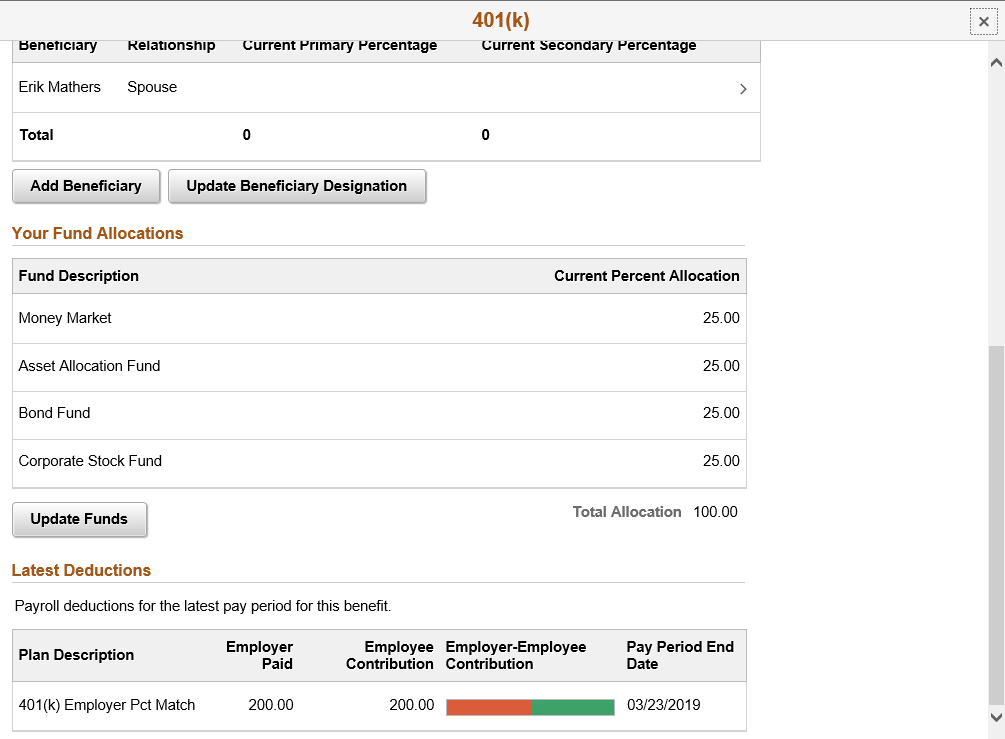Viewport: 1005px width, 739px height.
Task: Click the employer-employee contribution bar
Action: [530, 707]
